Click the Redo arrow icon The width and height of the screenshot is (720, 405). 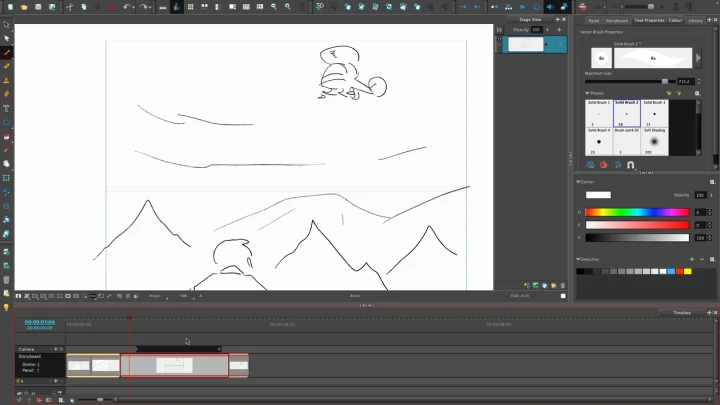coord(145,7)
